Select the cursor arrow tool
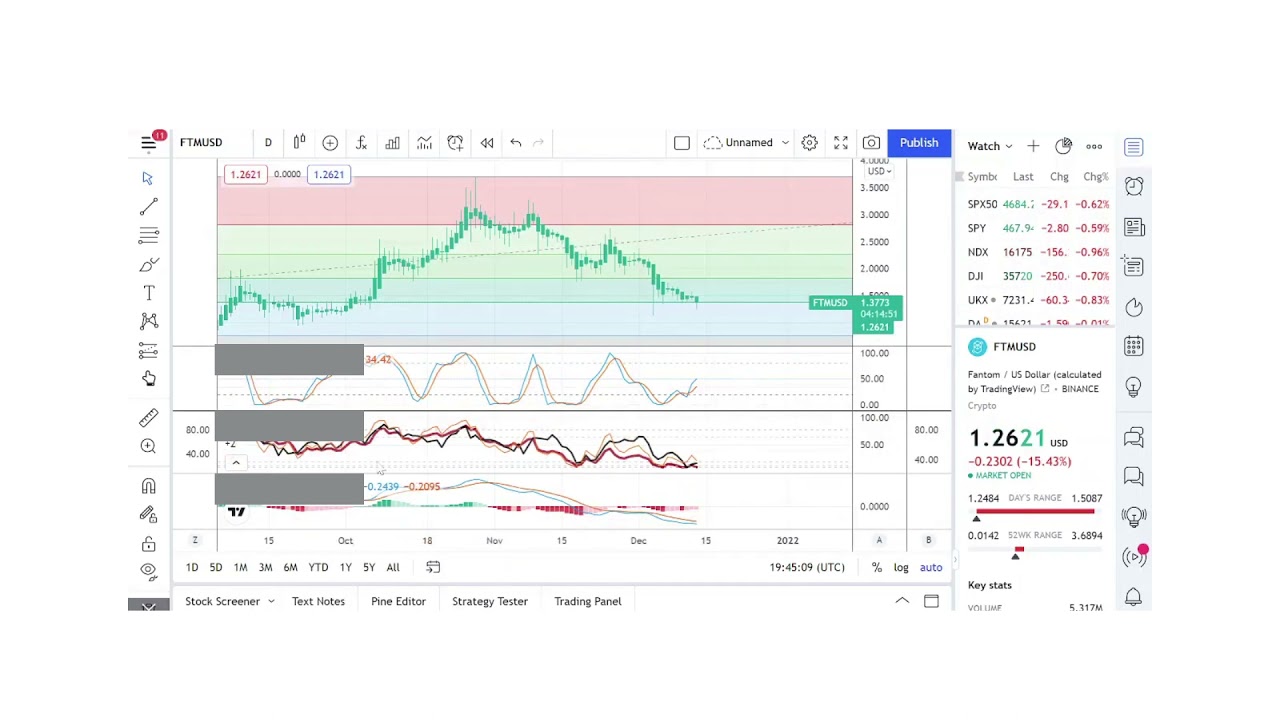Viewport: 1280px width, 720px height. [148, 178]
